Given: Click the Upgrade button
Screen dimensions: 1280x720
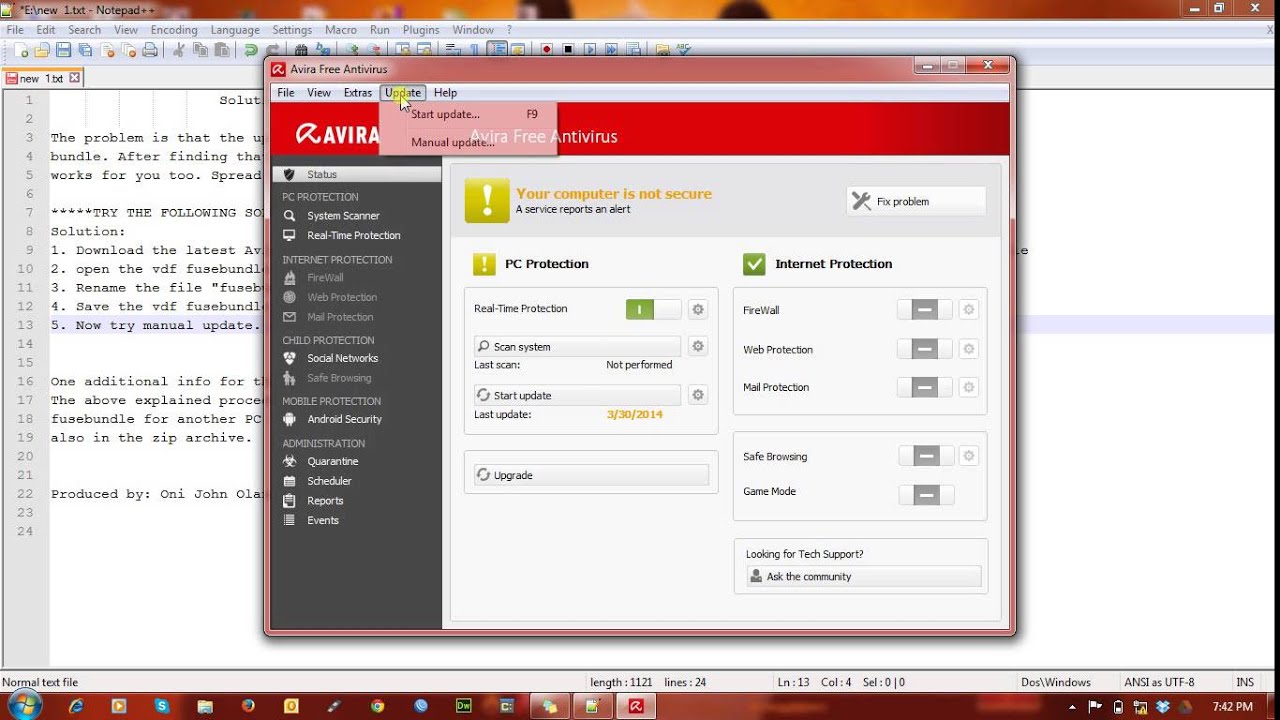Looking at the screenshot, I should [591, 475].
